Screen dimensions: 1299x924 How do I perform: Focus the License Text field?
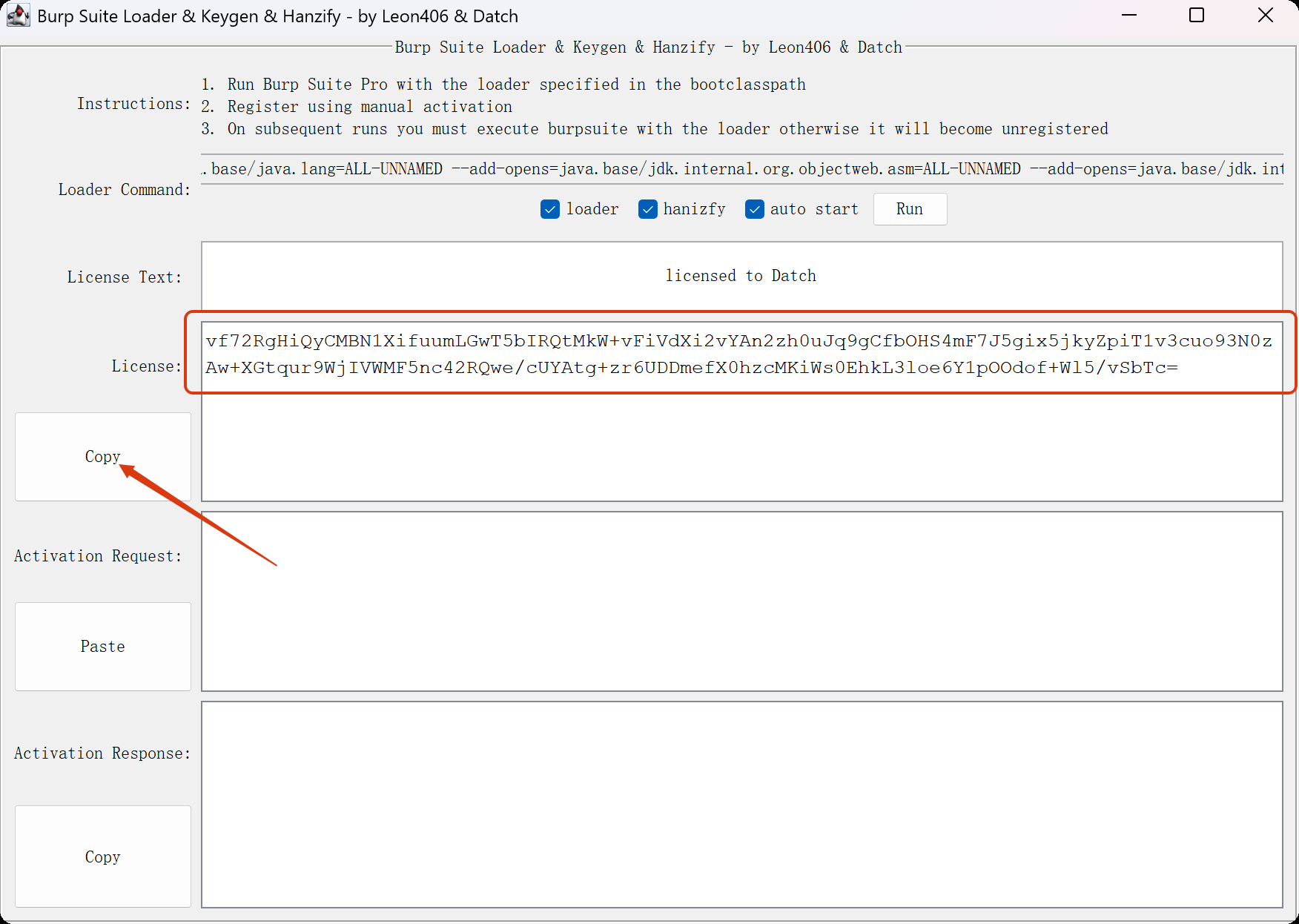(x=741, y=276)
